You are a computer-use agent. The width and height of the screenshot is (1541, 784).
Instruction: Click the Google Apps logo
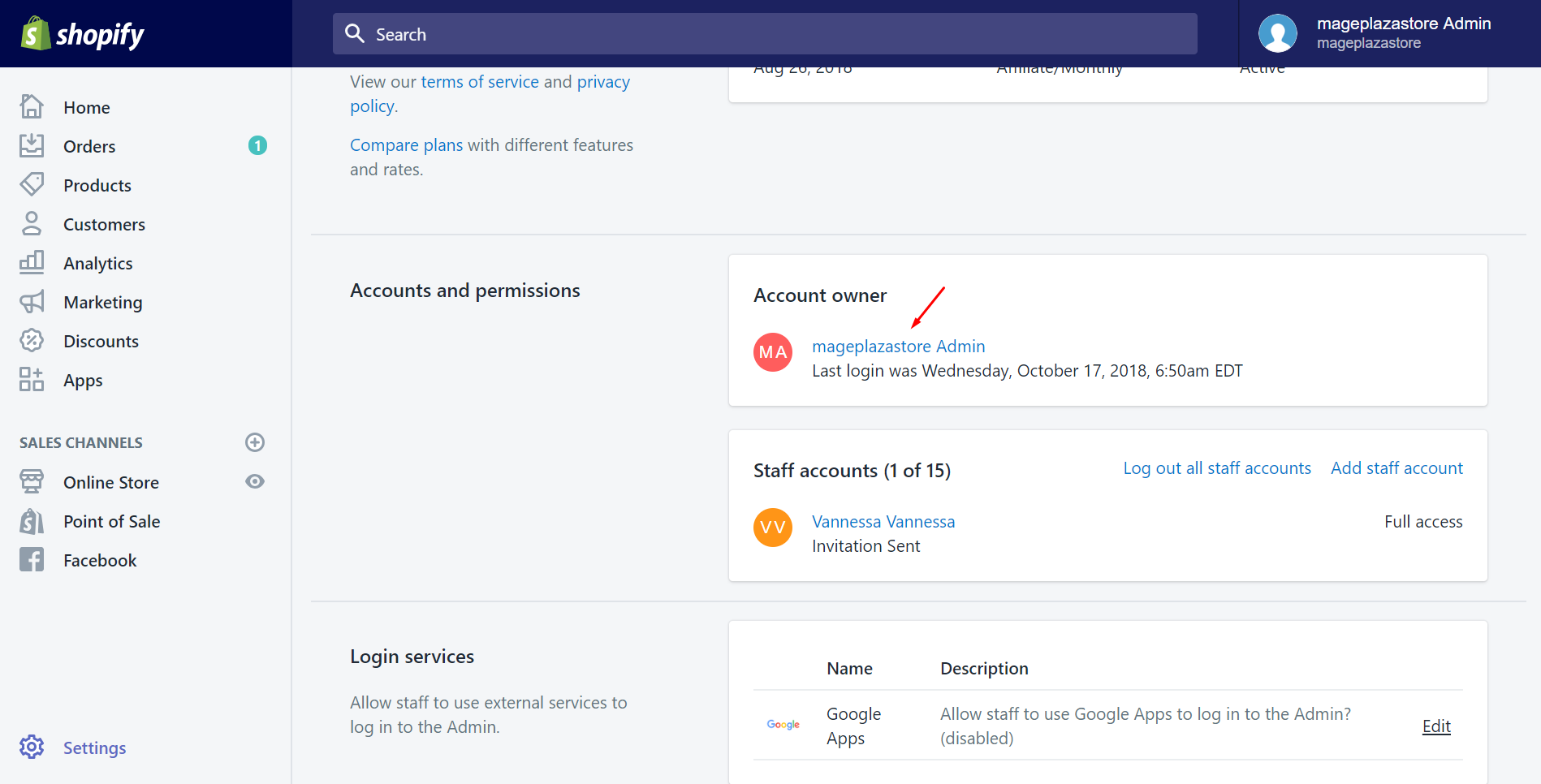783,725
